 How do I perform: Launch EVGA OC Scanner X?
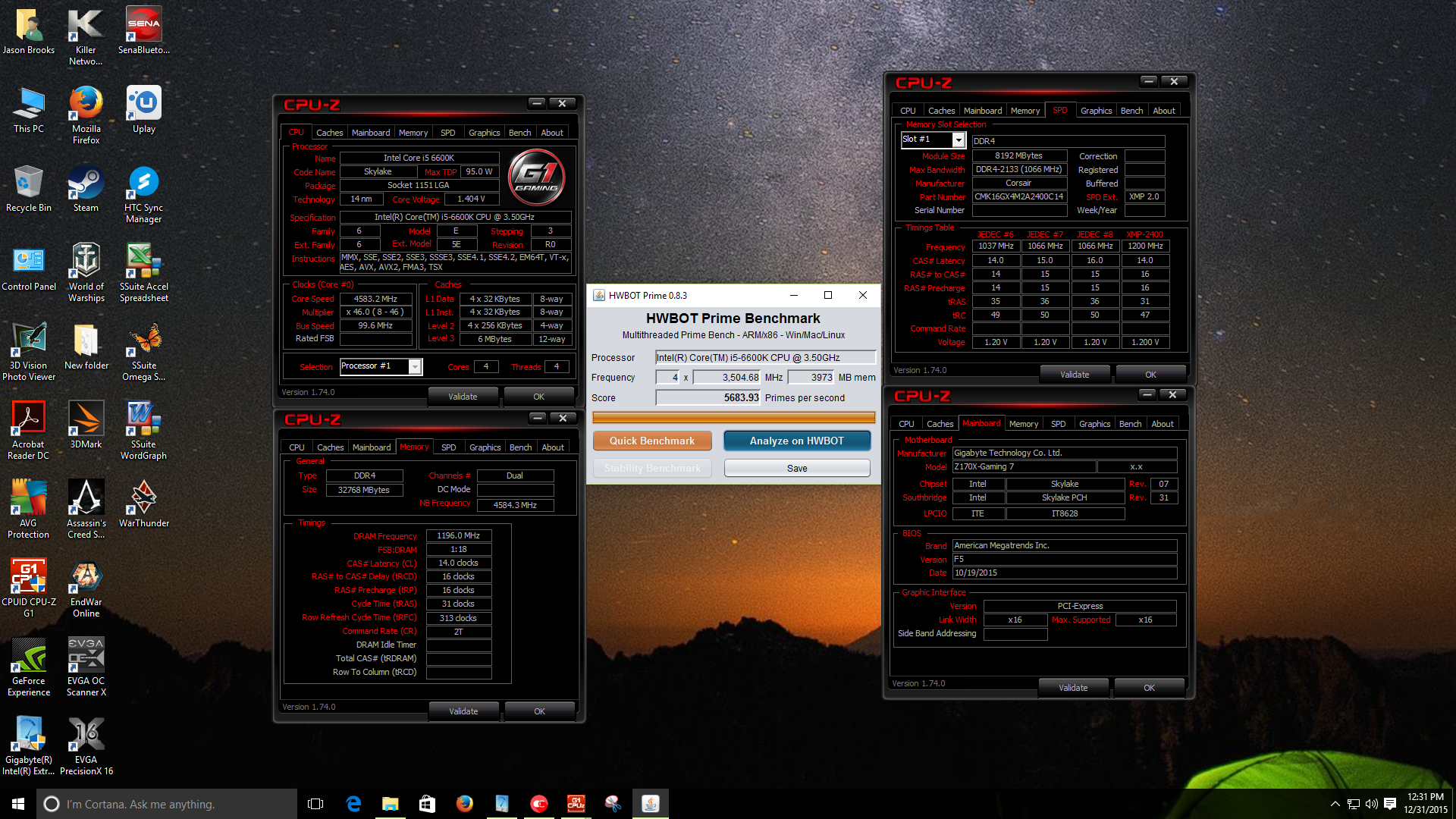click(86, 667)
